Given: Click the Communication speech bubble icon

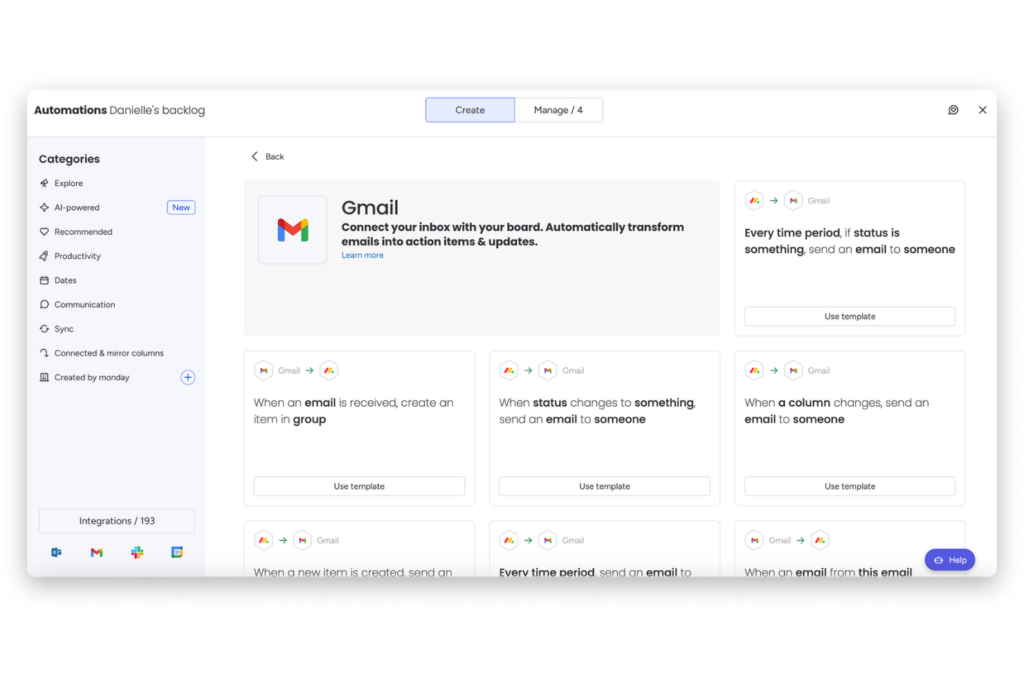Looking at the screenshot, I should tap(44, 304).
